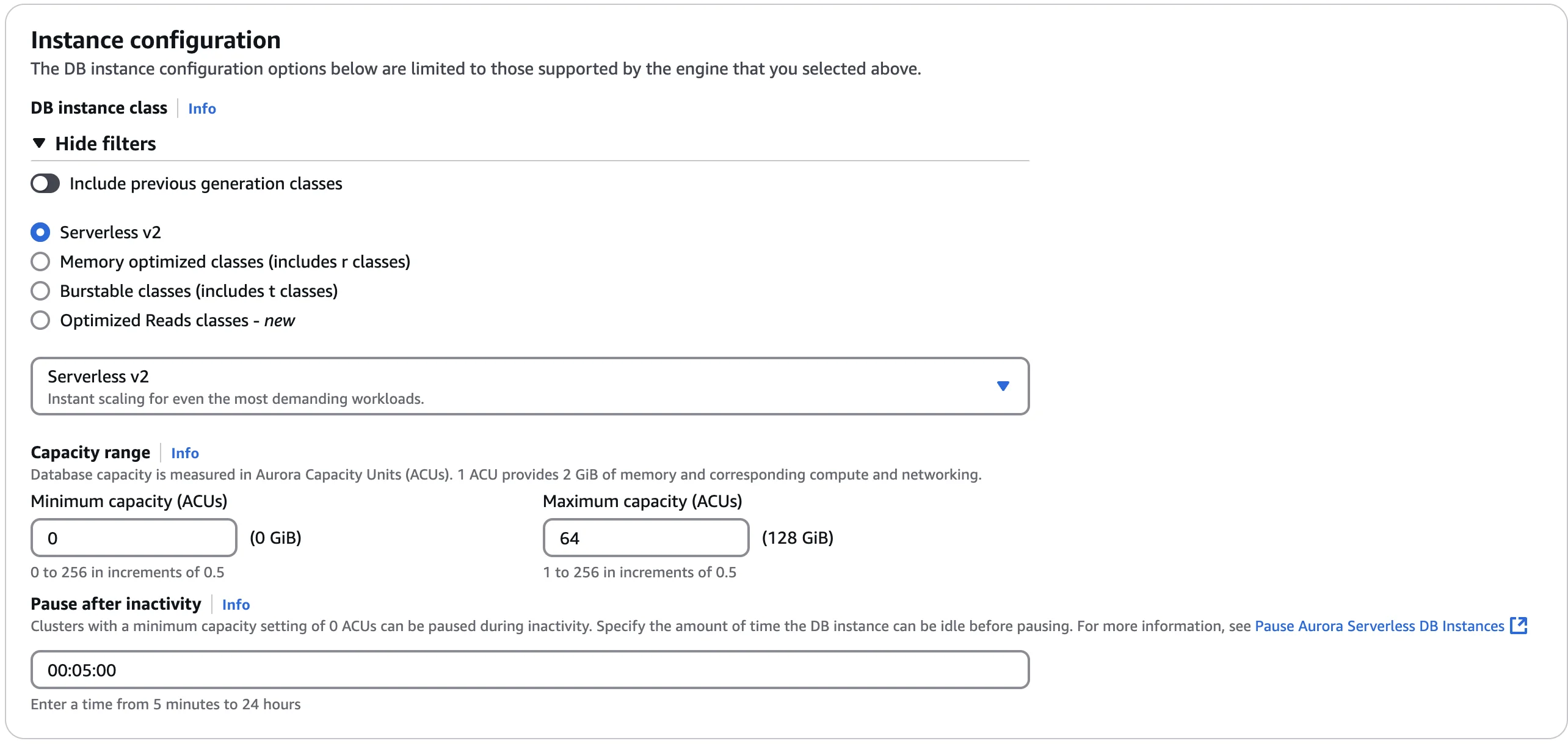Click the external link icon
The image size is (1568, 749).
1518,626
